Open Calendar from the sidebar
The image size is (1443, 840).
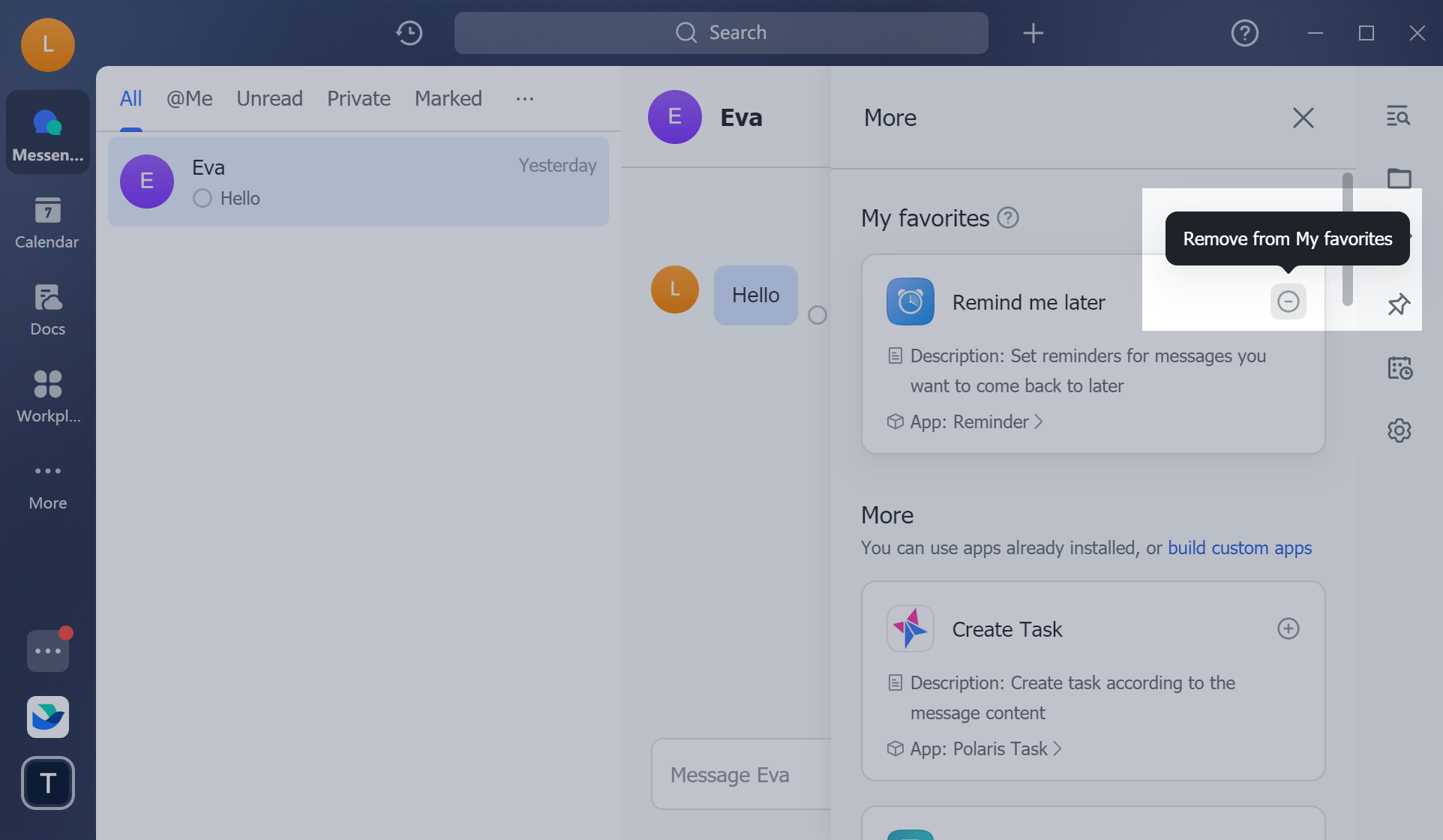click(48, 222)
